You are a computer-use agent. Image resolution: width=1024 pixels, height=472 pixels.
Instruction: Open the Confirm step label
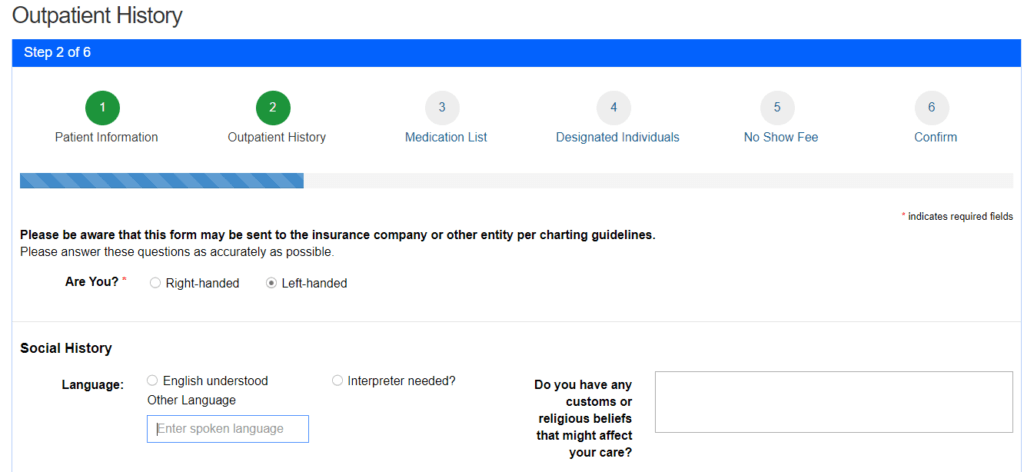936,138
